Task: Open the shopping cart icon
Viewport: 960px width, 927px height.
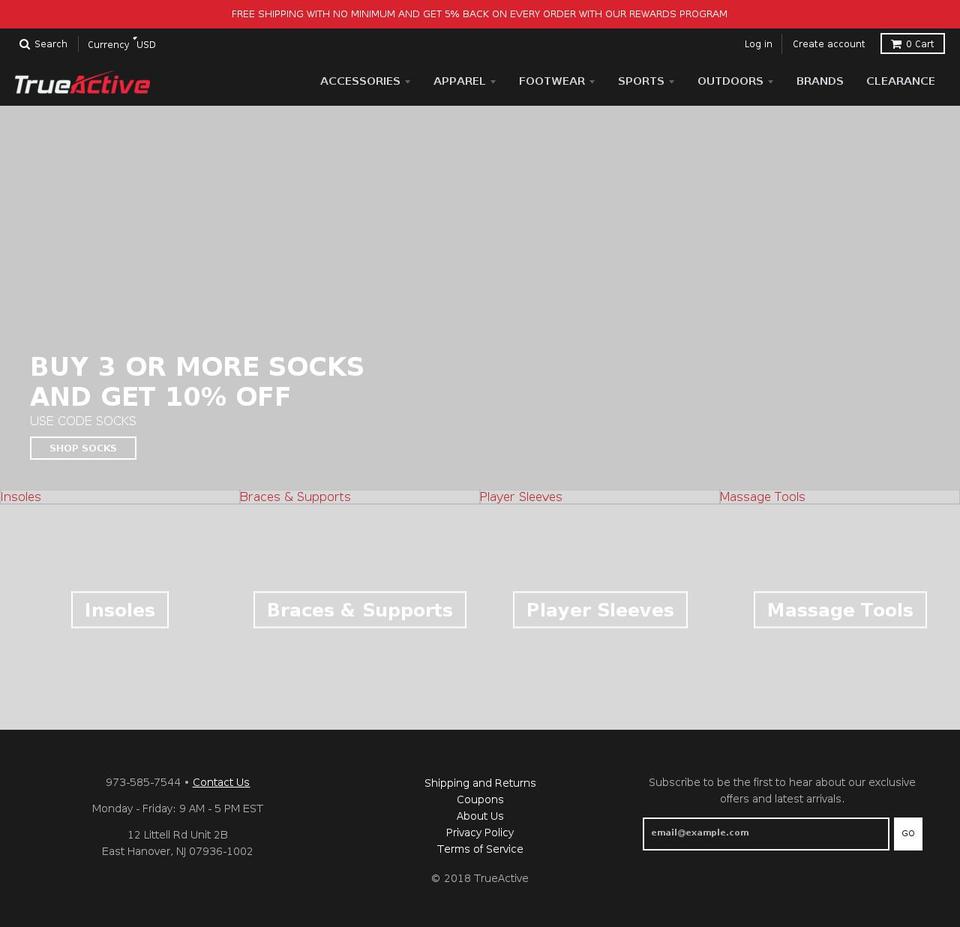Action: click(912, 44)
